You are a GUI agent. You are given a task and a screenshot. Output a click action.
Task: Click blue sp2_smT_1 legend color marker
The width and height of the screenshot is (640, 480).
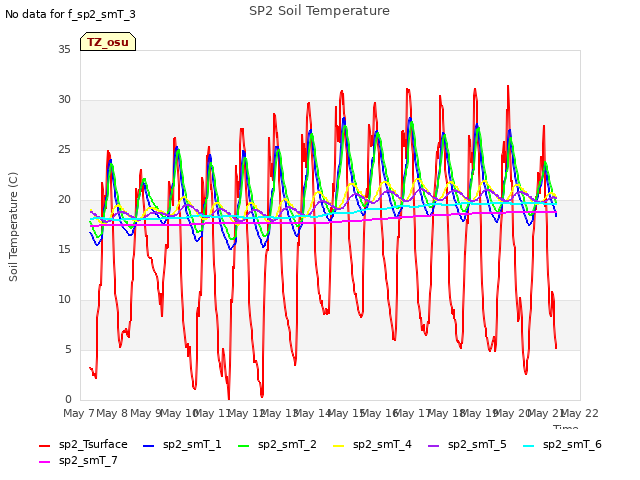tap(149, 446)
